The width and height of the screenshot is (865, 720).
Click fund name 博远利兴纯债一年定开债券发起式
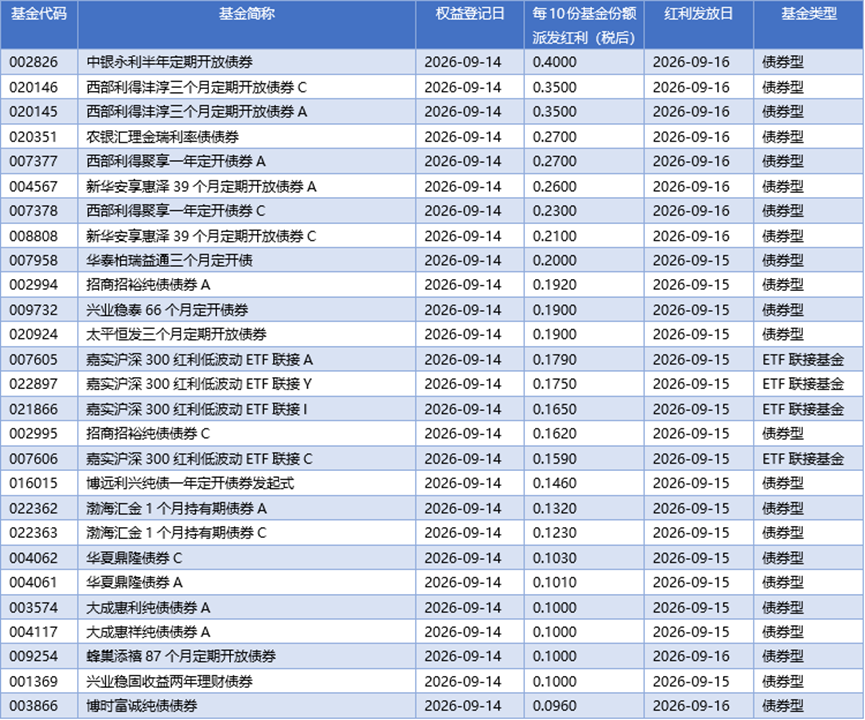point(190,483)
